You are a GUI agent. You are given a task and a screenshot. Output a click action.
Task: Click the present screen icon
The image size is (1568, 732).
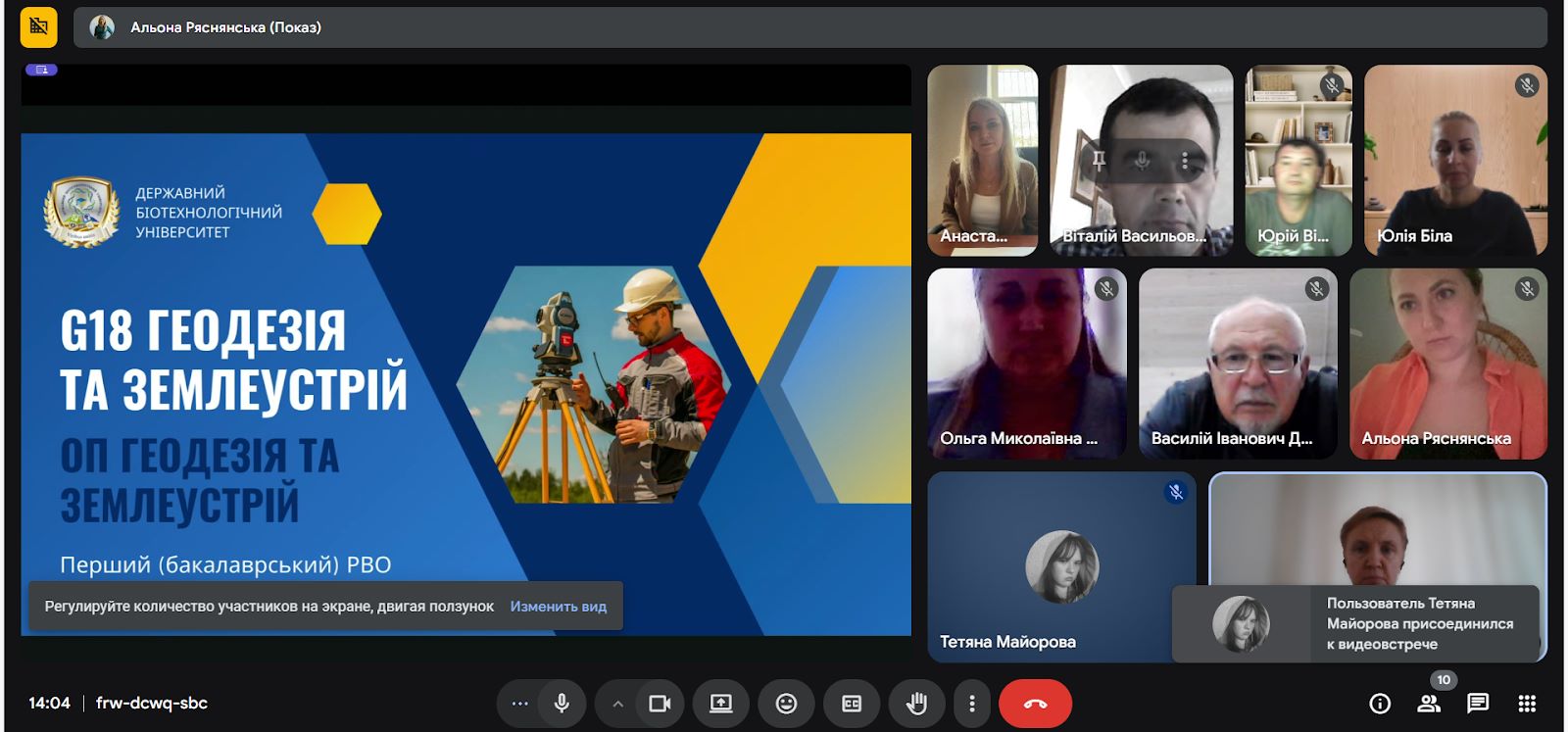pos(721,704)
